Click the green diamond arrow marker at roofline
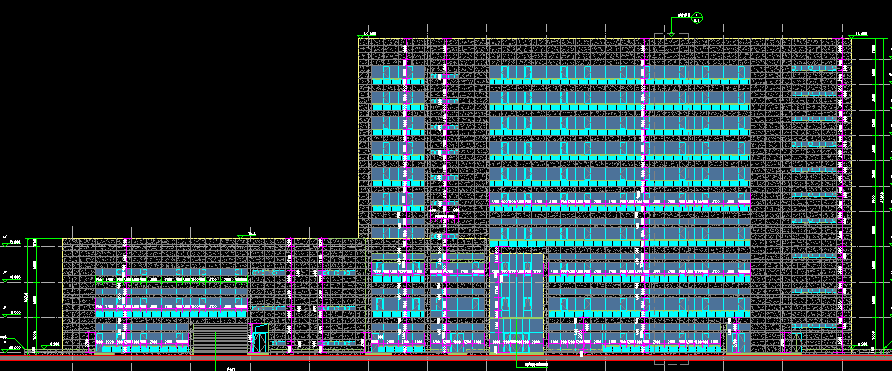892x371 pixels. click(x=671, y=35)
